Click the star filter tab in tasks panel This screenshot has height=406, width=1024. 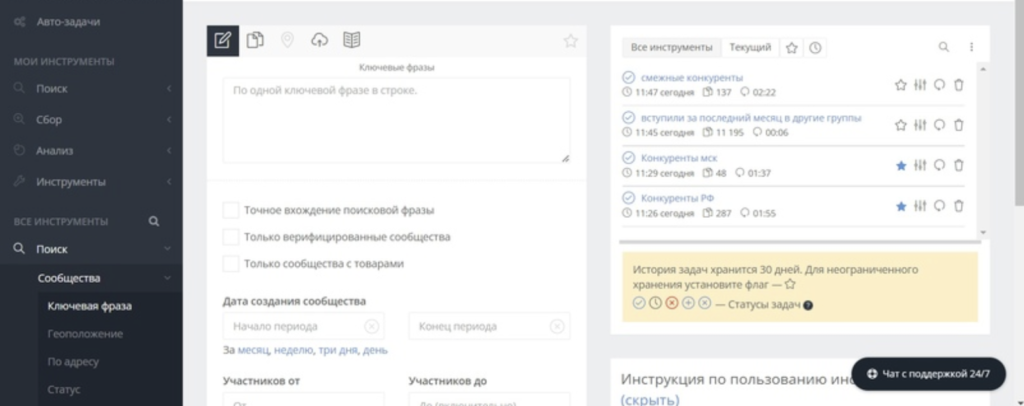click(792, 48)
